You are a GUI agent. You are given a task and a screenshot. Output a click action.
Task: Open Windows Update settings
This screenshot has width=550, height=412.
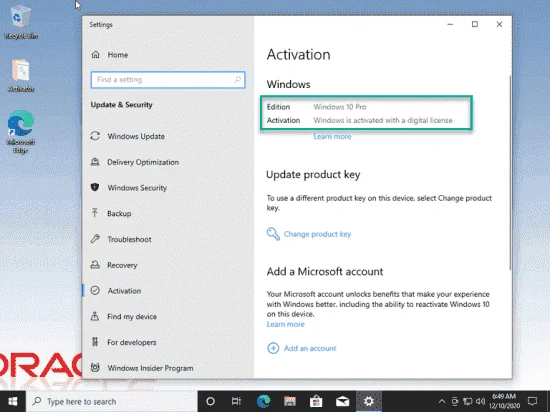click(128, 136)
